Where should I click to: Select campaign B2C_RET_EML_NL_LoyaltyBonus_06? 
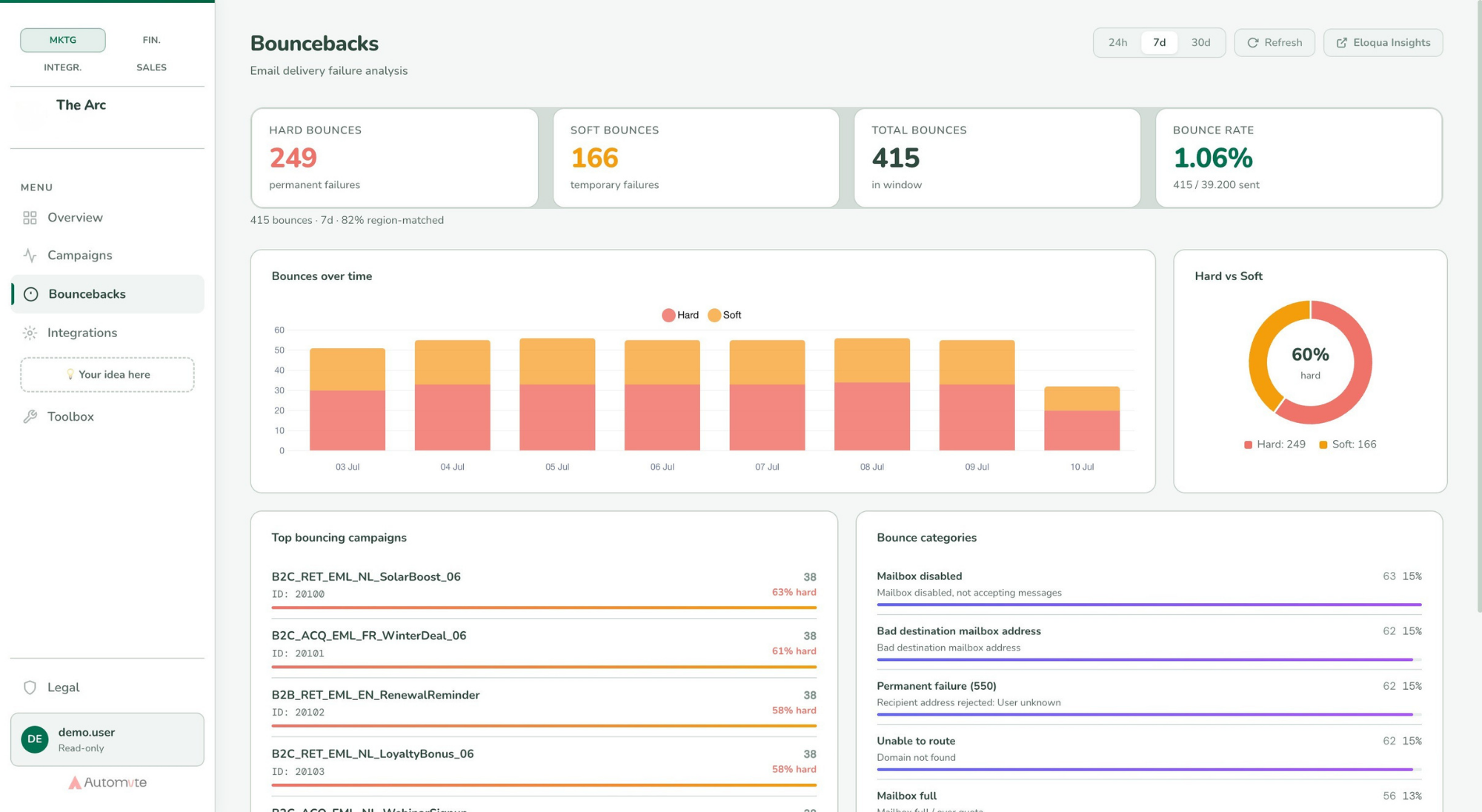(544, 768)
